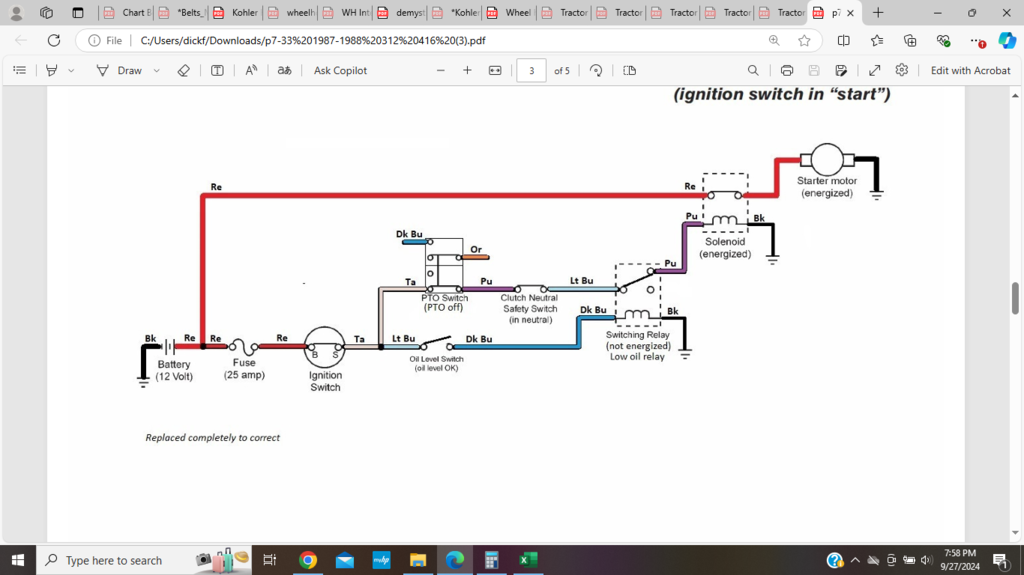Add this page to favorites star
This screenshot has height=575, width=1024.
804,41
